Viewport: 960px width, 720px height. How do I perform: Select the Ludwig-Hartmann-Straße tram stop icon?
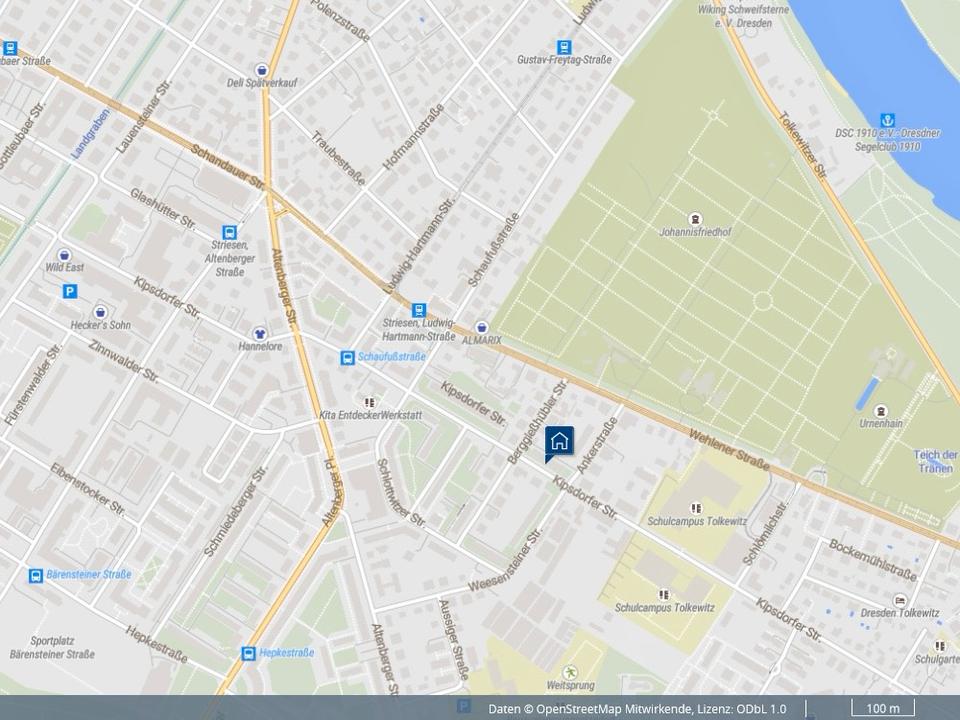tap(419, 310)
